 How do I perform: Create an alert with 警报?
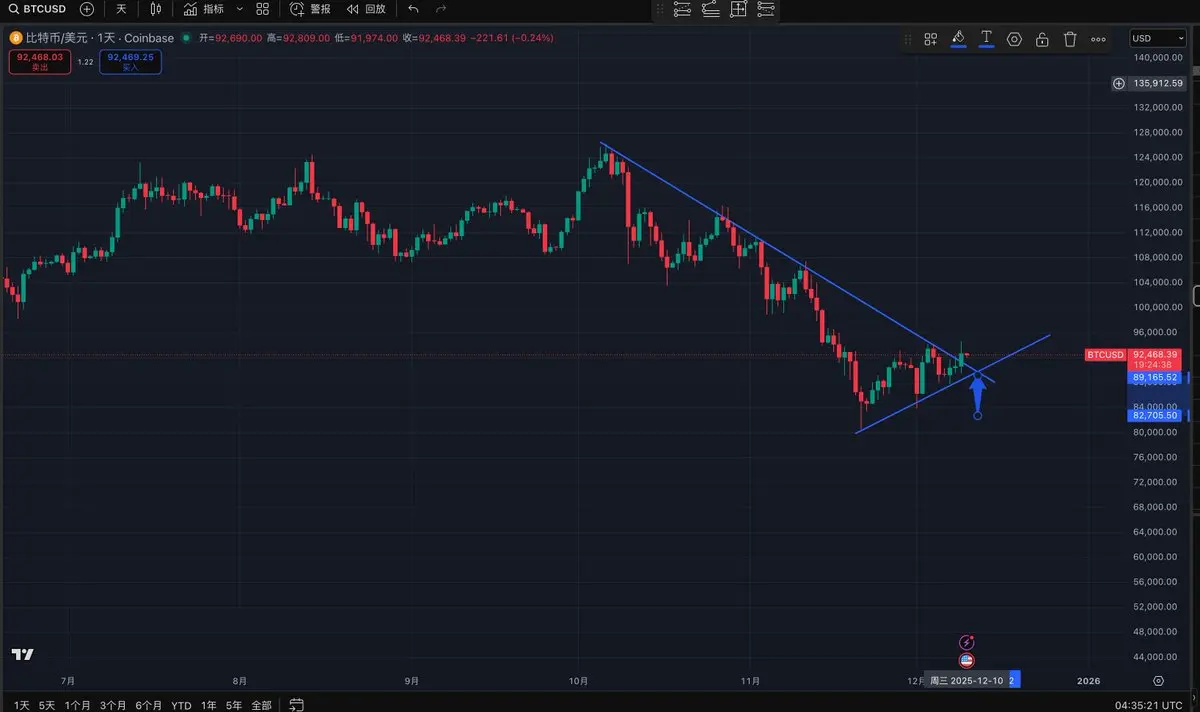tap(311, 9)
